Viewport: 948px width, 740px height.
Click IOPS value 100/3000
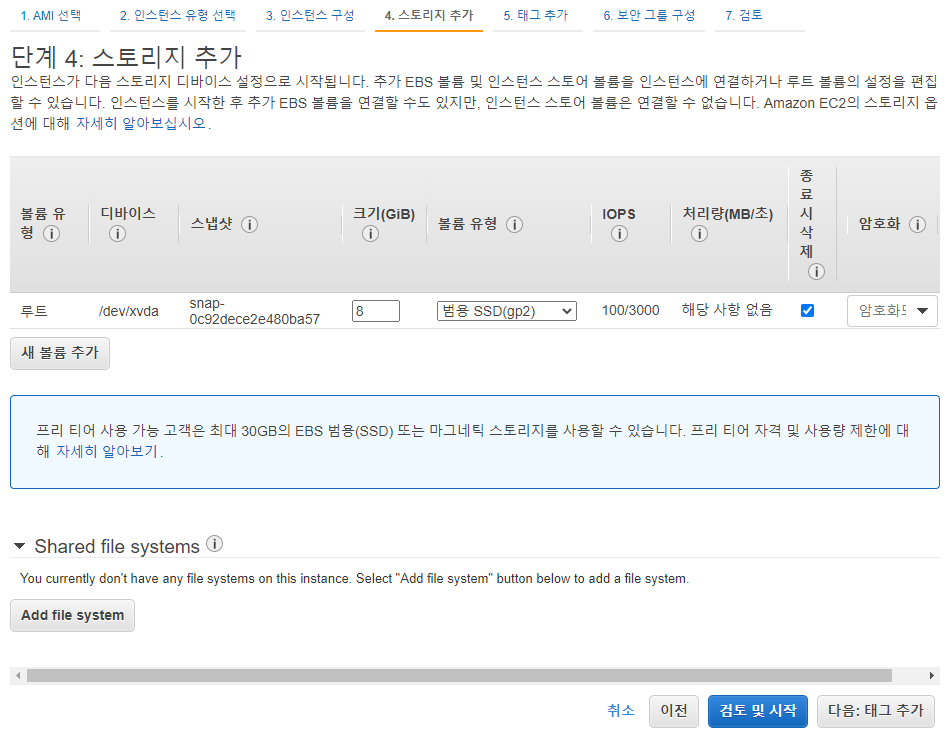[631, 310]
